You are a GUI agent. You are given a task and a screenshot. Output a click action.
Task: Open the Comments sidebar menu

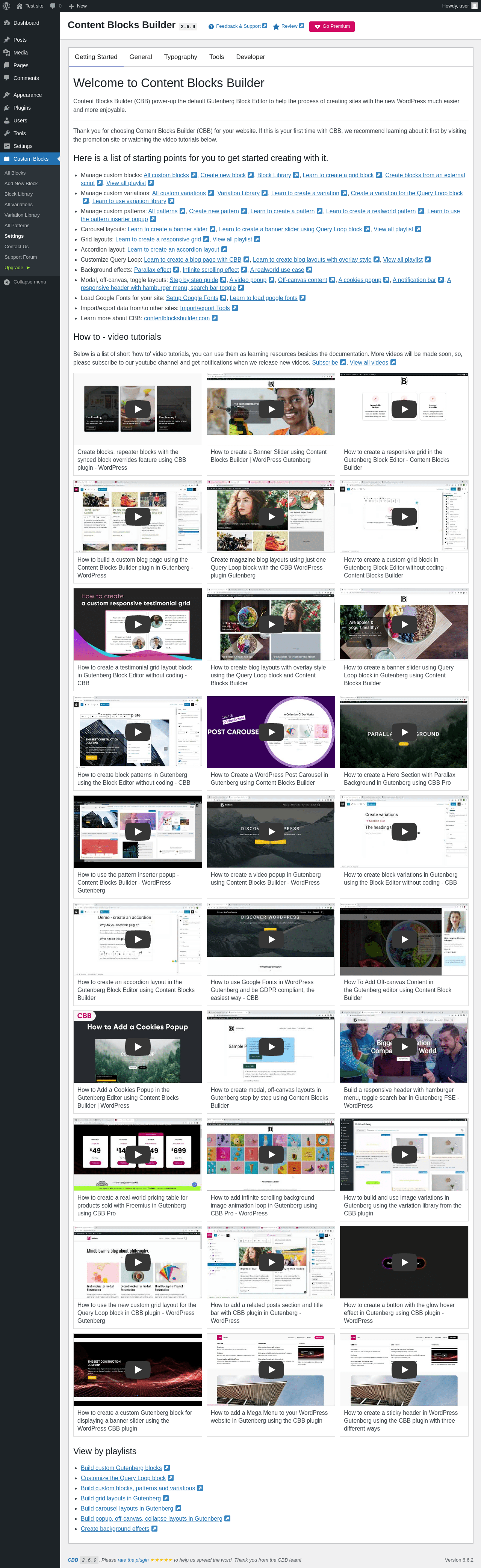(30, 78)
